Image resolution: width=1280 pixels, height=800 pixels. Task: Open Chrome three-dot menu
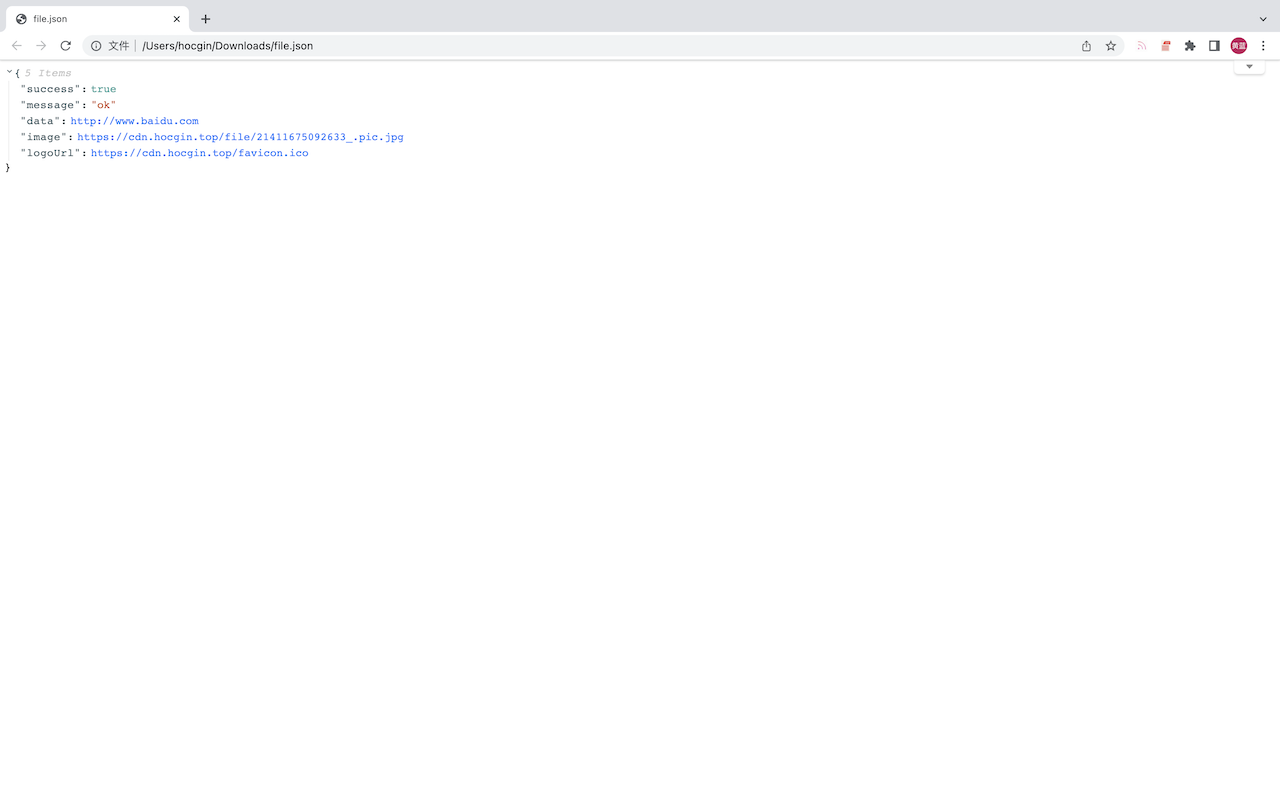point(1263,46)
